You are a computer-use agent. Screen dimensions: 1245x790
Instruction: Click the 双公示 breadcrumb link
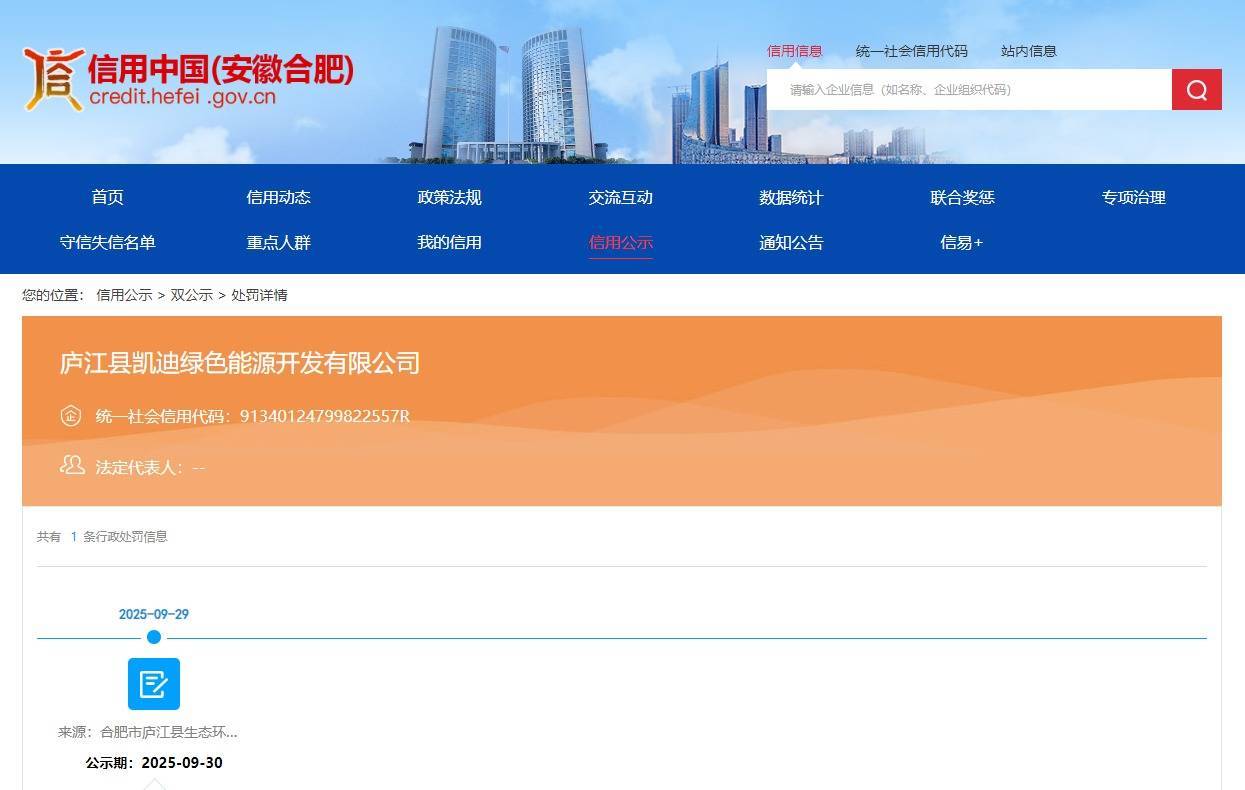(190, 295)
